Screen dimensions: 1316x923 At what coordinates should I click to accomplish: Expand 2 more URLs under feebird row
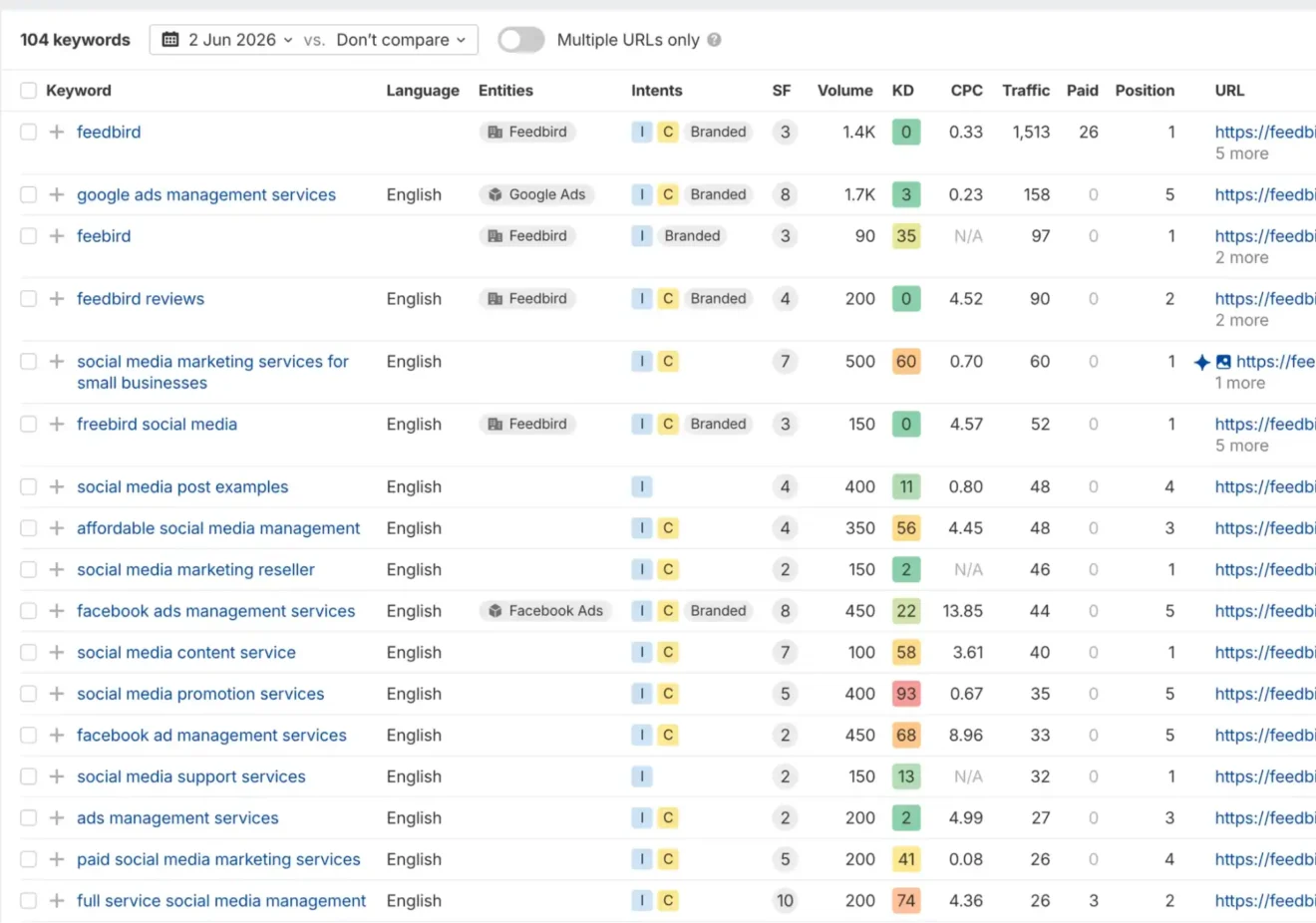pos(1241,257)
